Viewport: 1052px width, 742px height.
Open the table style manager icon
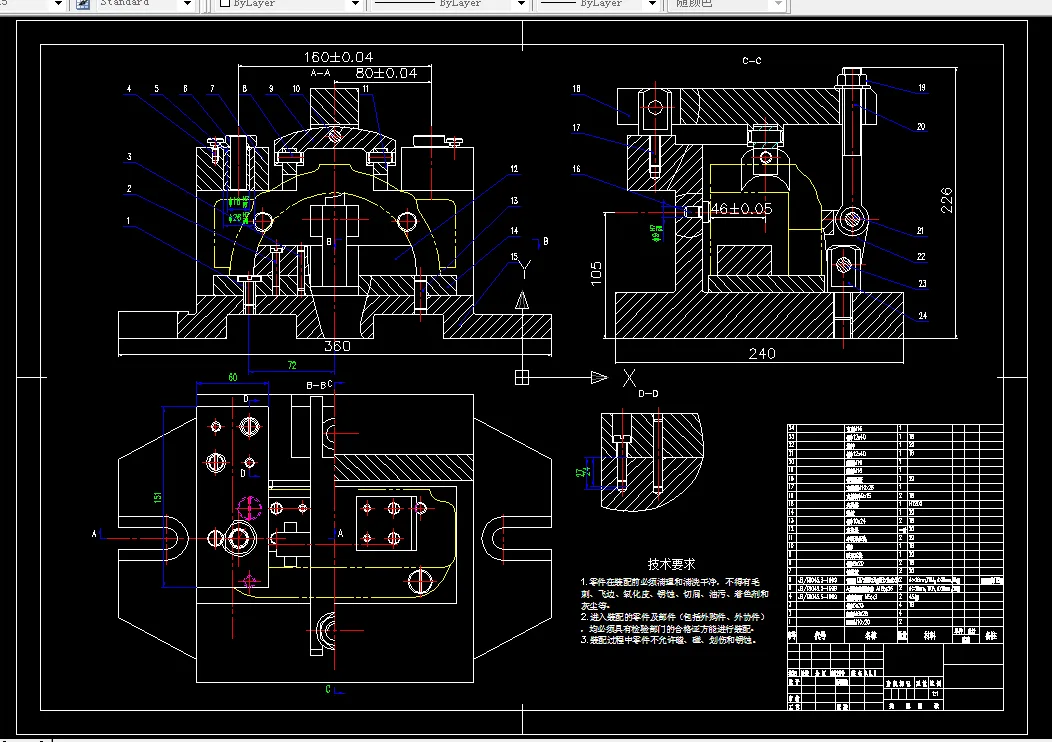[83, 4]
